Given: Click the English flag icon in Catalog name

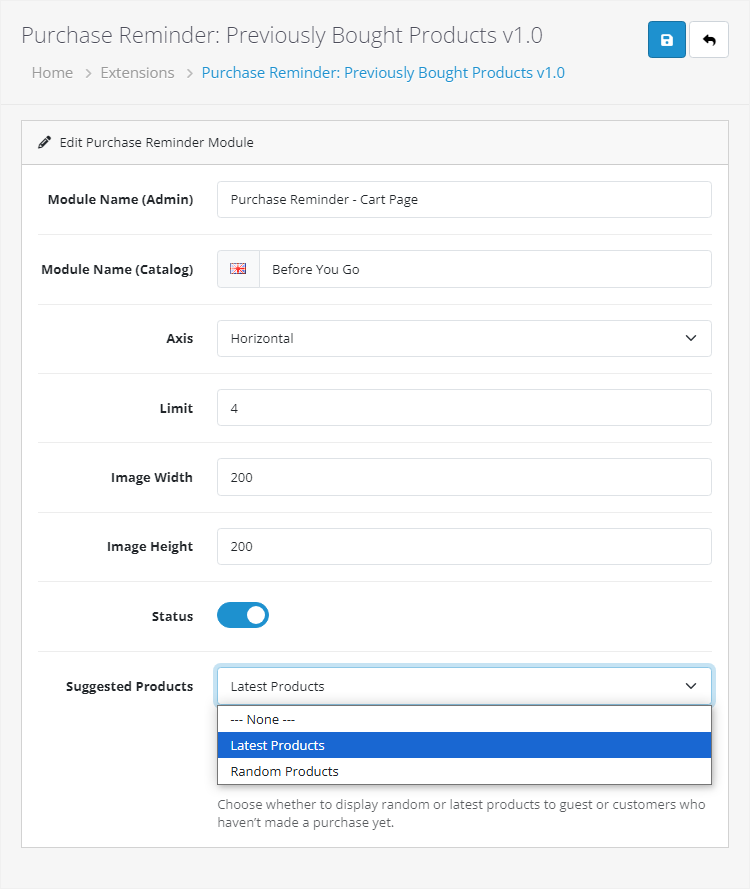Looking at the screenshot, I should [x=238, y=269].
